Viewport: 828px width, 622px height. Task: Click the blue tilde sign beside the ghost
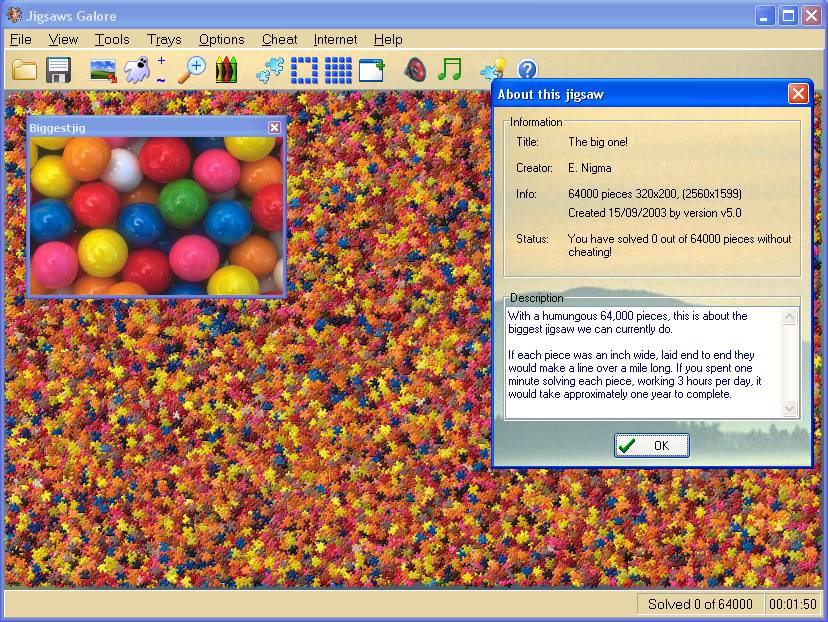click(x=161, y=80)
